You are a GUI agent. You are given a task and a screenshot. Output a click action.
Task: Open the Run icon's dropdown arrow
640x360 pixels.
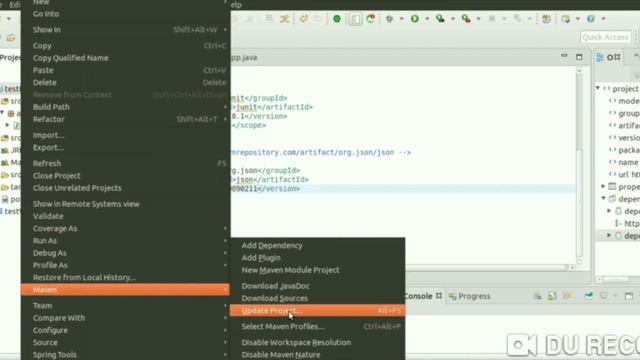click(x=427, y=19)
